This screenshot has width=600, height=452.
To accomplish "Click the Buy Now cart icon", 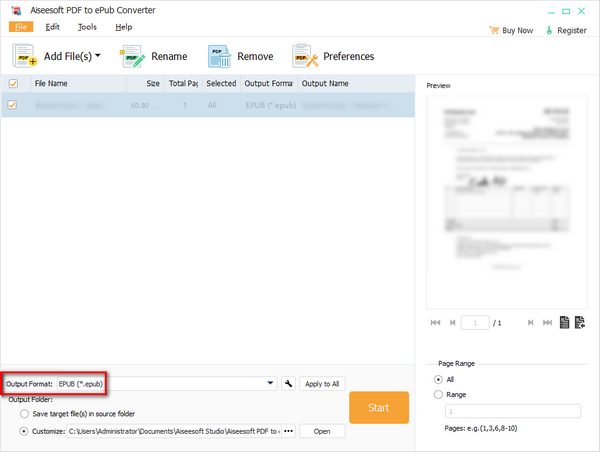I will point(491,31).
